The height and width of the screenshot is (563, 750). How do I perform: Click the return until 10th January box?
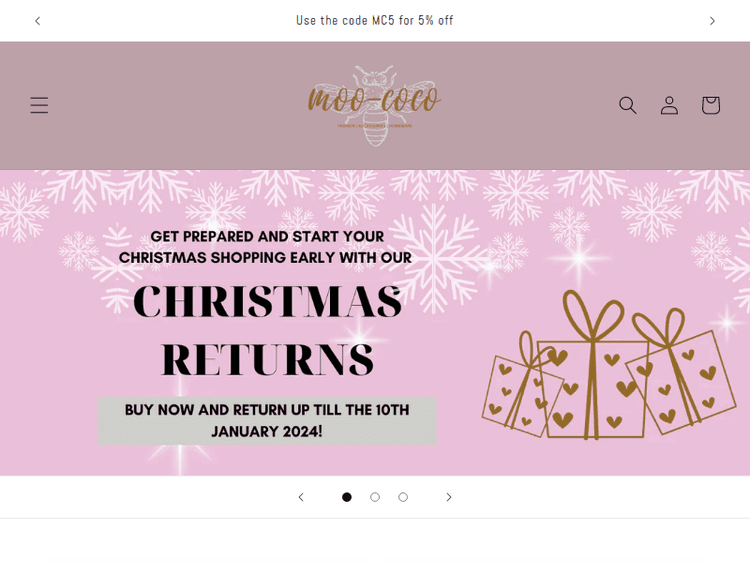point(267,420)
